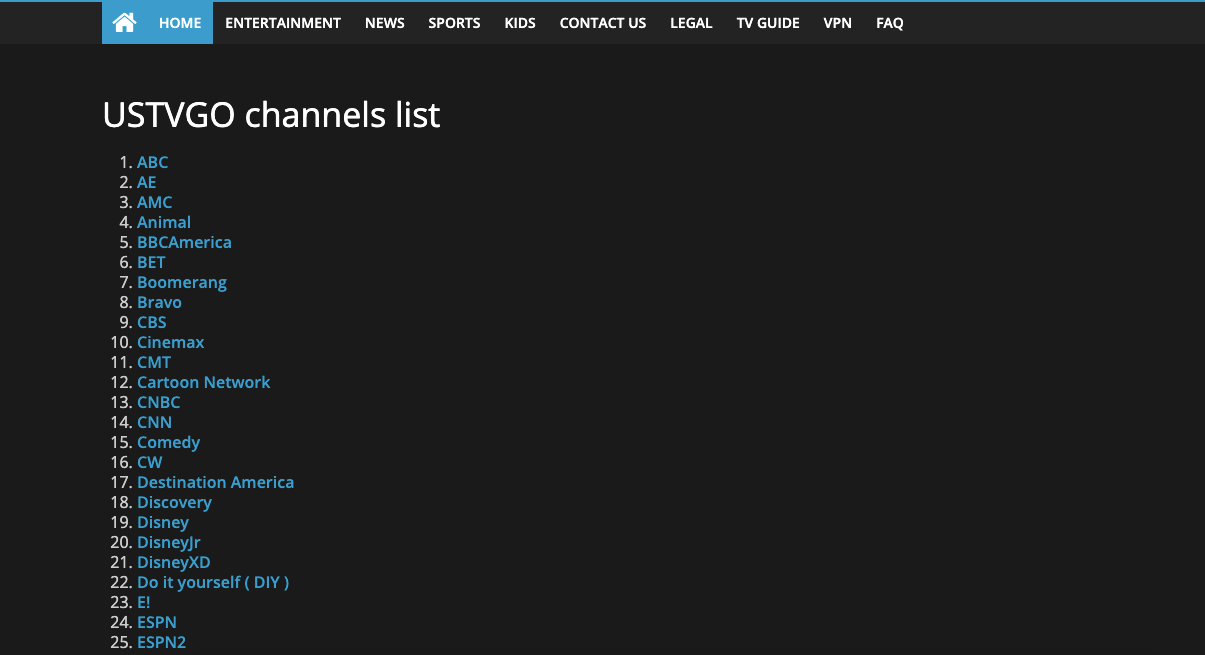This screenshot has height=655, width=1205.
Task: Open the TV GUIDE page
Action: tap(768, 23)
